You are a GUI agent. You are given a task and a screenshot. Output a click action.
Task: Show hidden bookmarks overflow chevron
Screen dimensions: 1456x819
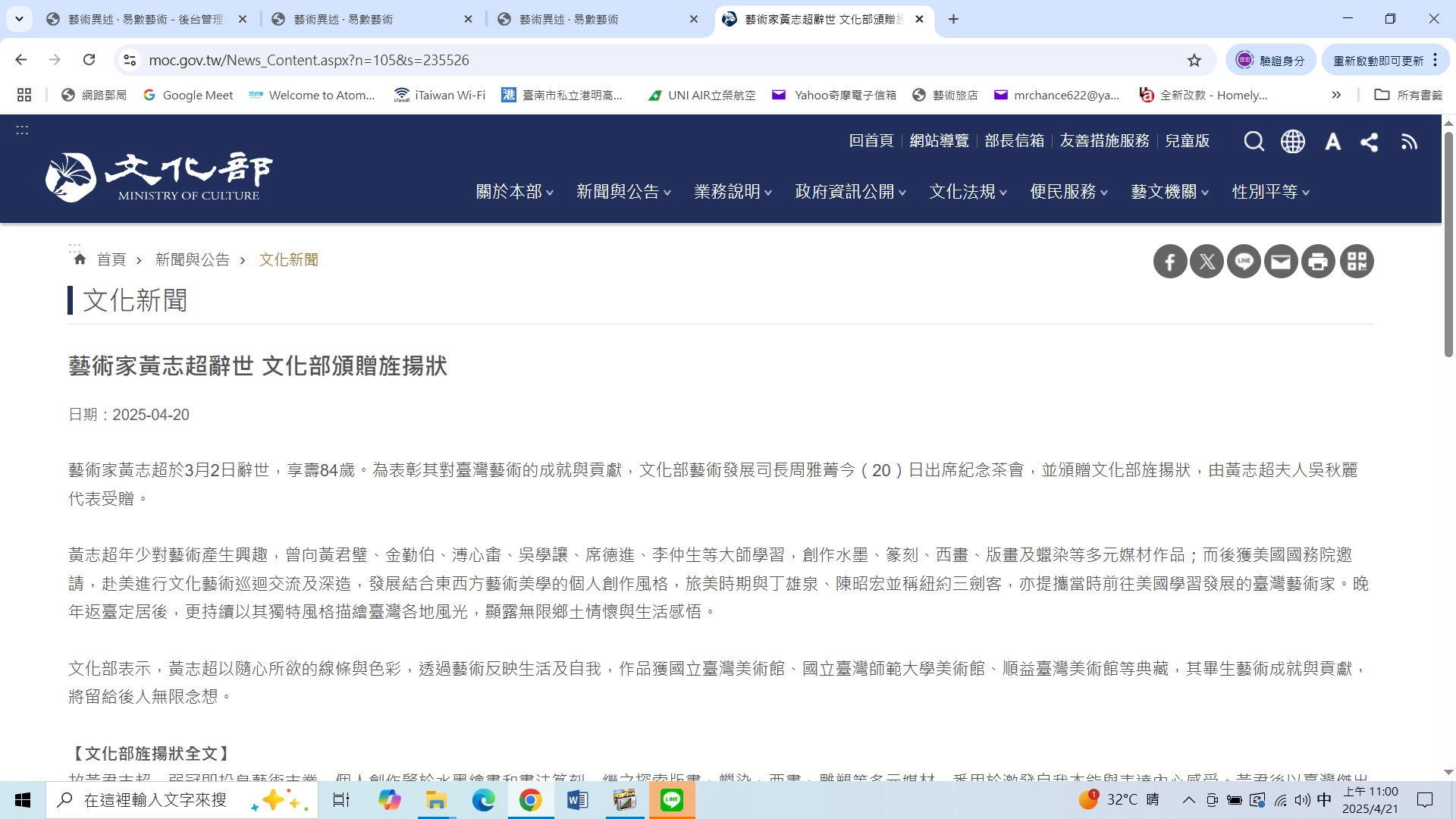point(1336,95)
